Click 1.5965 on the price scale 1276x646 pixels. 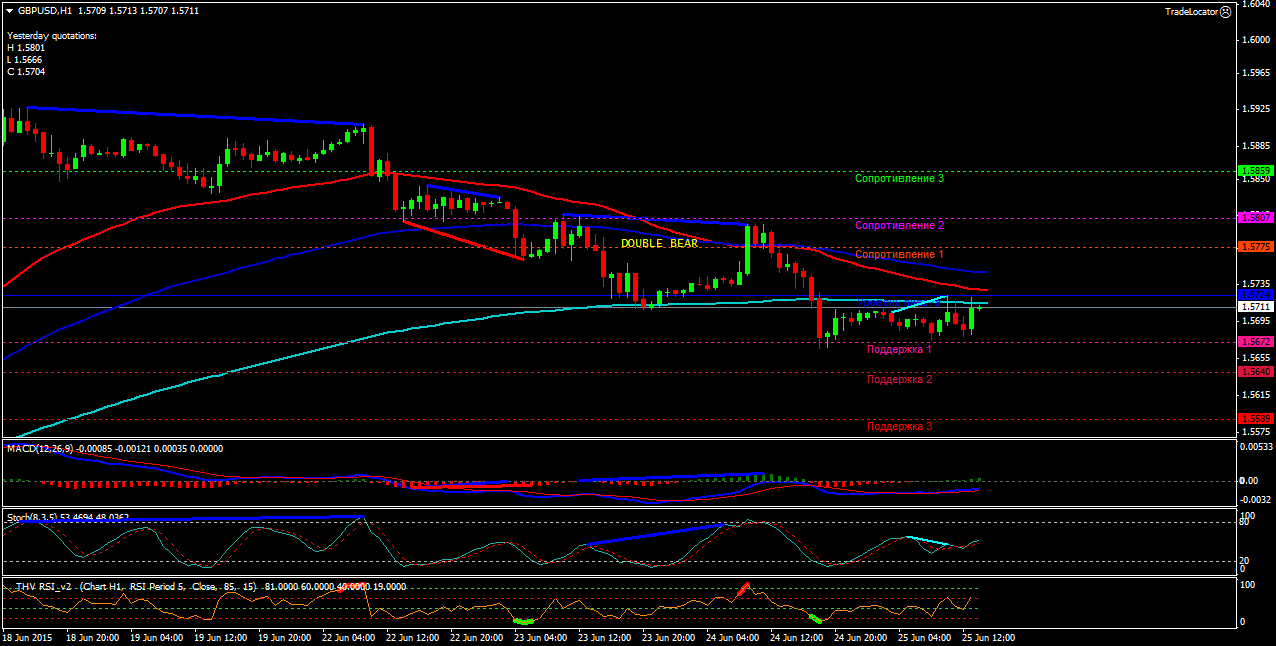pyautogui.click(x=1257, y=74)
